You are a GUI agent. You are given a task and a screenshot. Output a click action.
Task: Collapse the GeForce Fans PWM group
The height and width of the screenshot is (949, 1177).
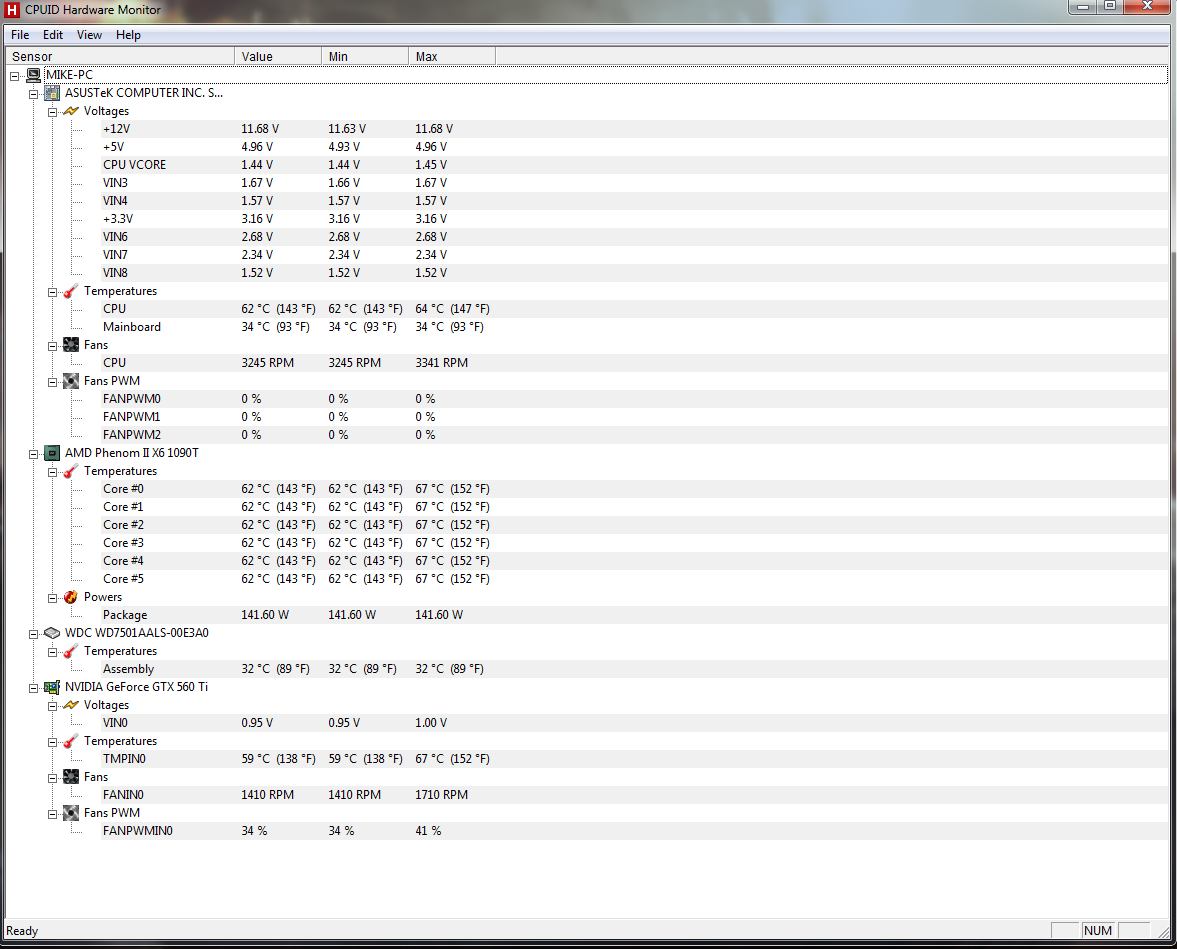point(53,814)
